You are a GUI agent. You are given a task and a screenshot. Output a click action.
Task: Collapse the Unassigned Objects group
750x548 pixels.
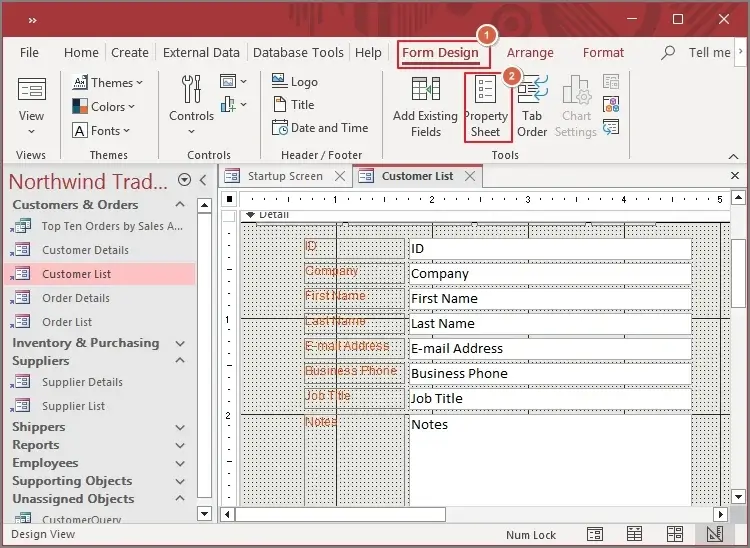[x=180, y=499]
